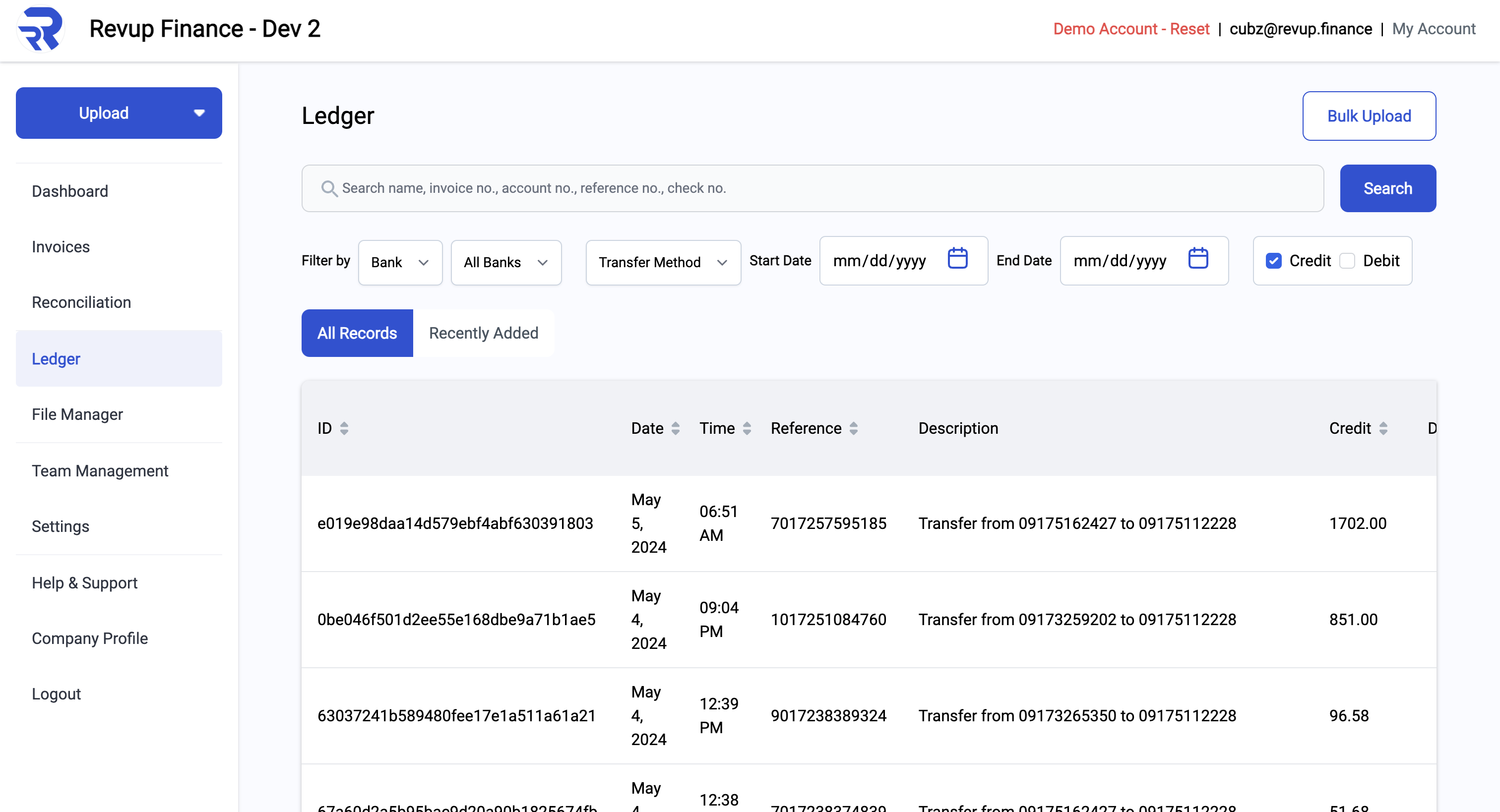Toggle the Credit checkbox
The height and width of the screenshot is (812, 1500).
pos(1273,261)
